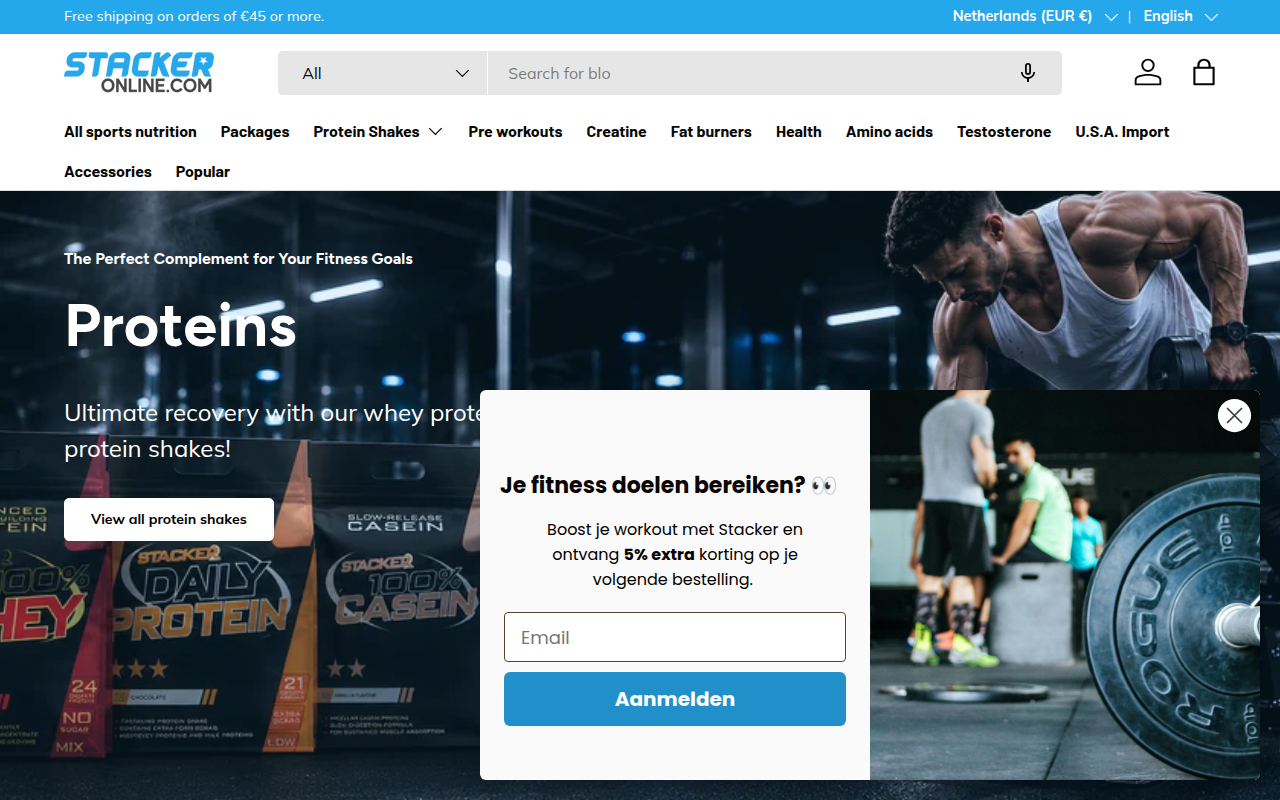Expand the Protein Shakes submenu
1280x800 pixels.
tap(378, 132)
